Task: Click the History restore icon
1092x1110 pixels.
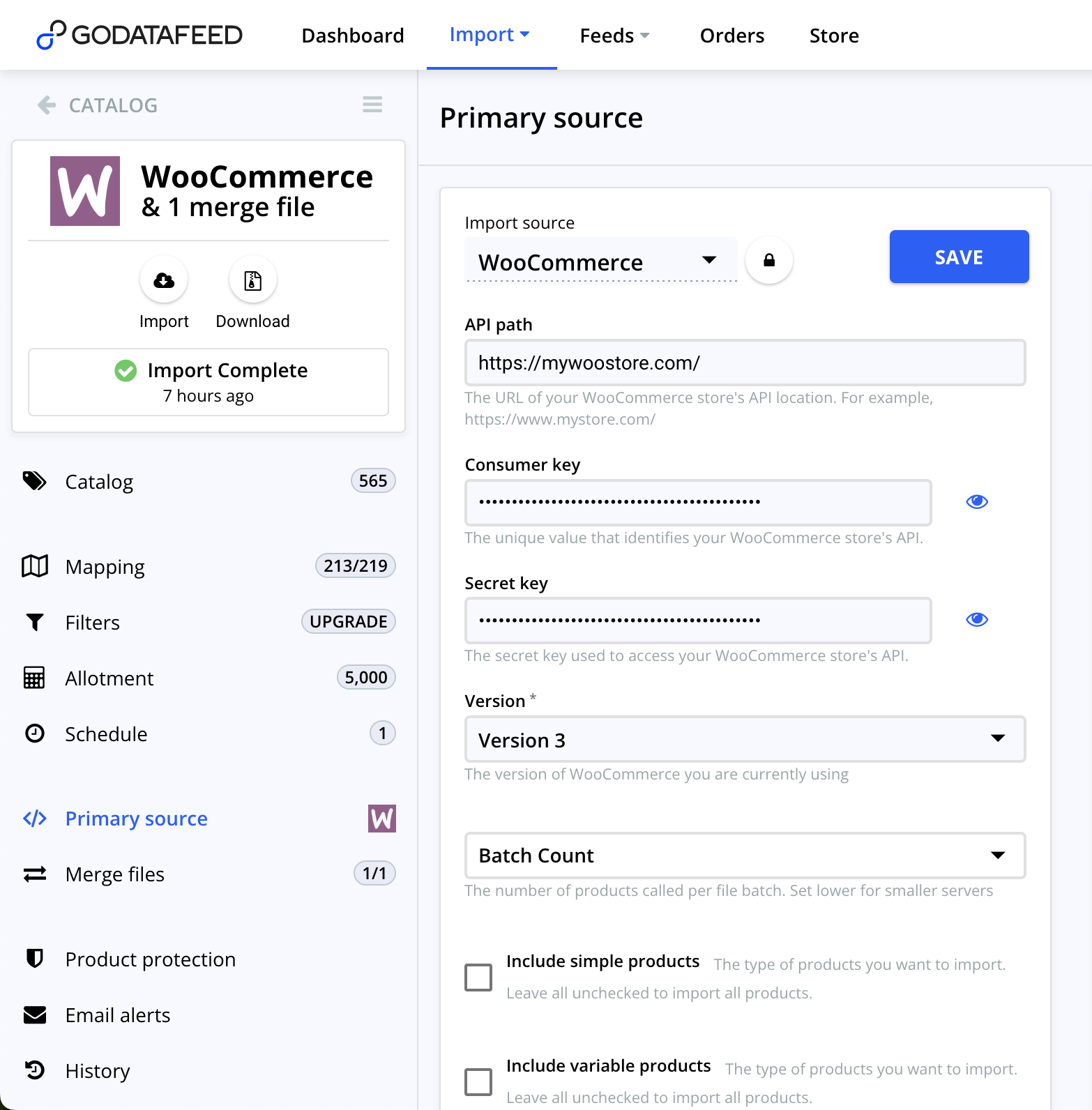Action: 35,1070
